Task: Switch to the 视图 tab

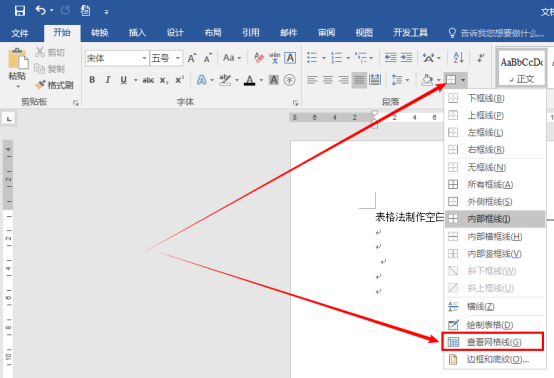Action: coord(364,33)
